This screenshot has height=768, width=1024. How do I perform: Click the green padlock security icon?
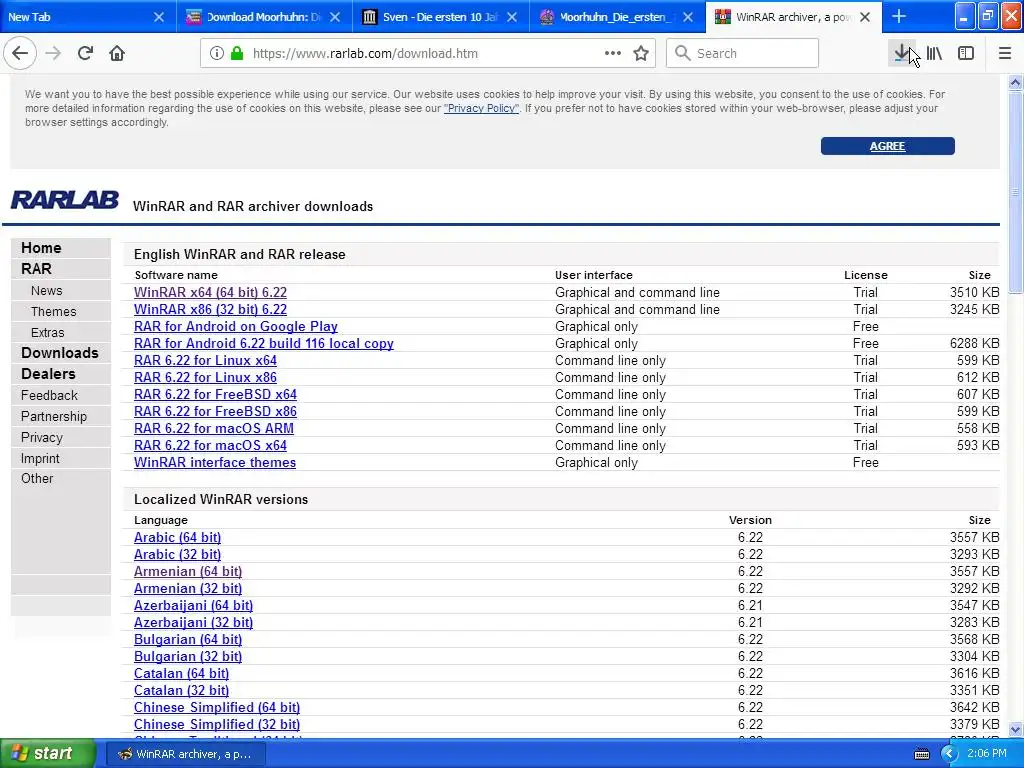point(237,54)
